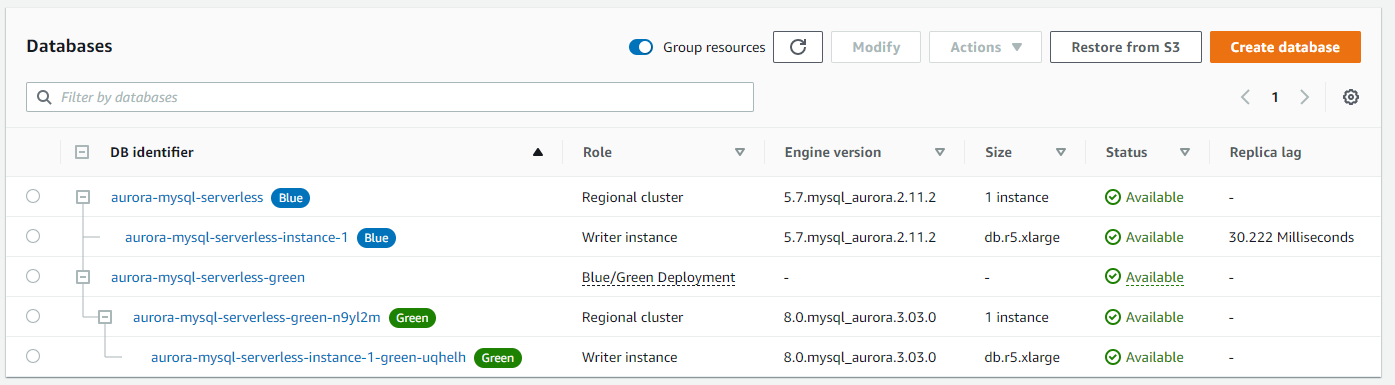
Task: Select radio for aurora-mysql-serverless-instance-1-green-uqhelh
Action: point(33,356)
